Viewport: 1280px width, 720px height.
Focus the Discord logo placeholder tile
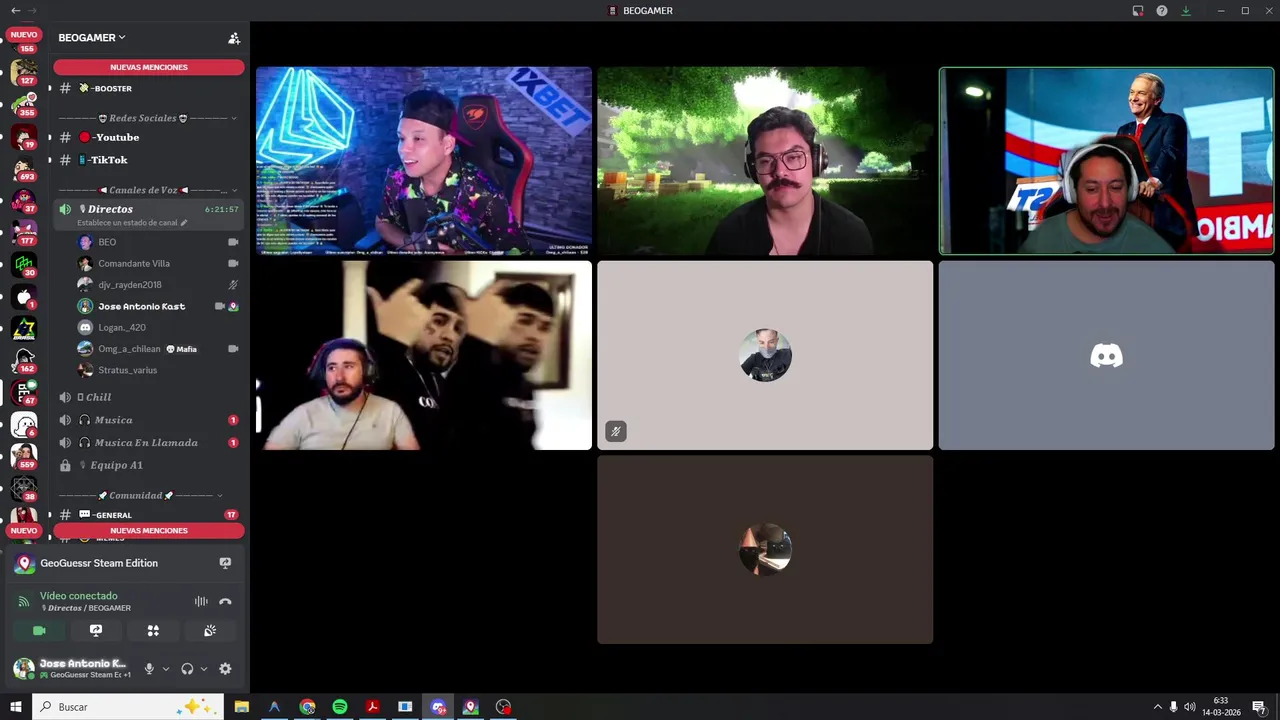[1107, 355]
